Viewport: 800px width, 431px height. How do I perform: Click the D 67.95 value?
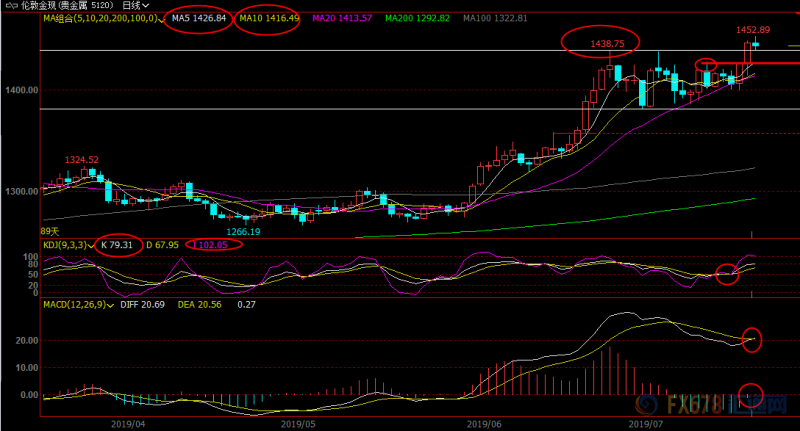click(x=162, y=245)
